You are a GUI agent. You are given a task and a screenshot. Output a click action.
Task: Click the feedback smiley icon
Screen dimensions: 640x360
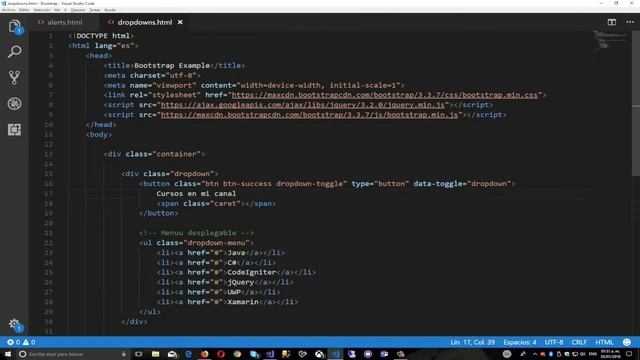click(x=627, y=342)
